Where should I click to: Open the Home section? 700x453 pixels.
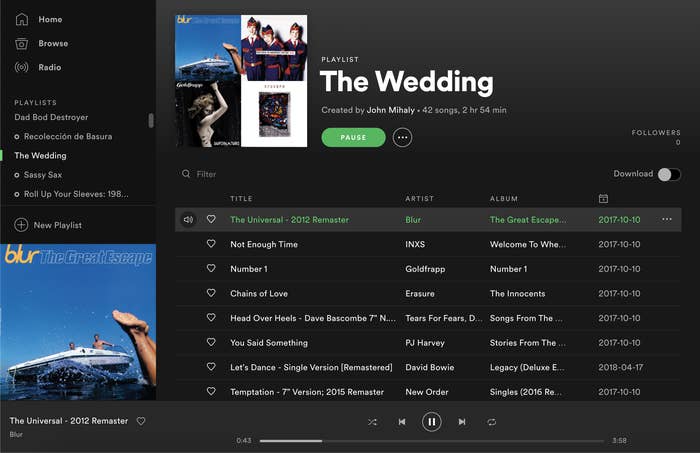[50, 19]
